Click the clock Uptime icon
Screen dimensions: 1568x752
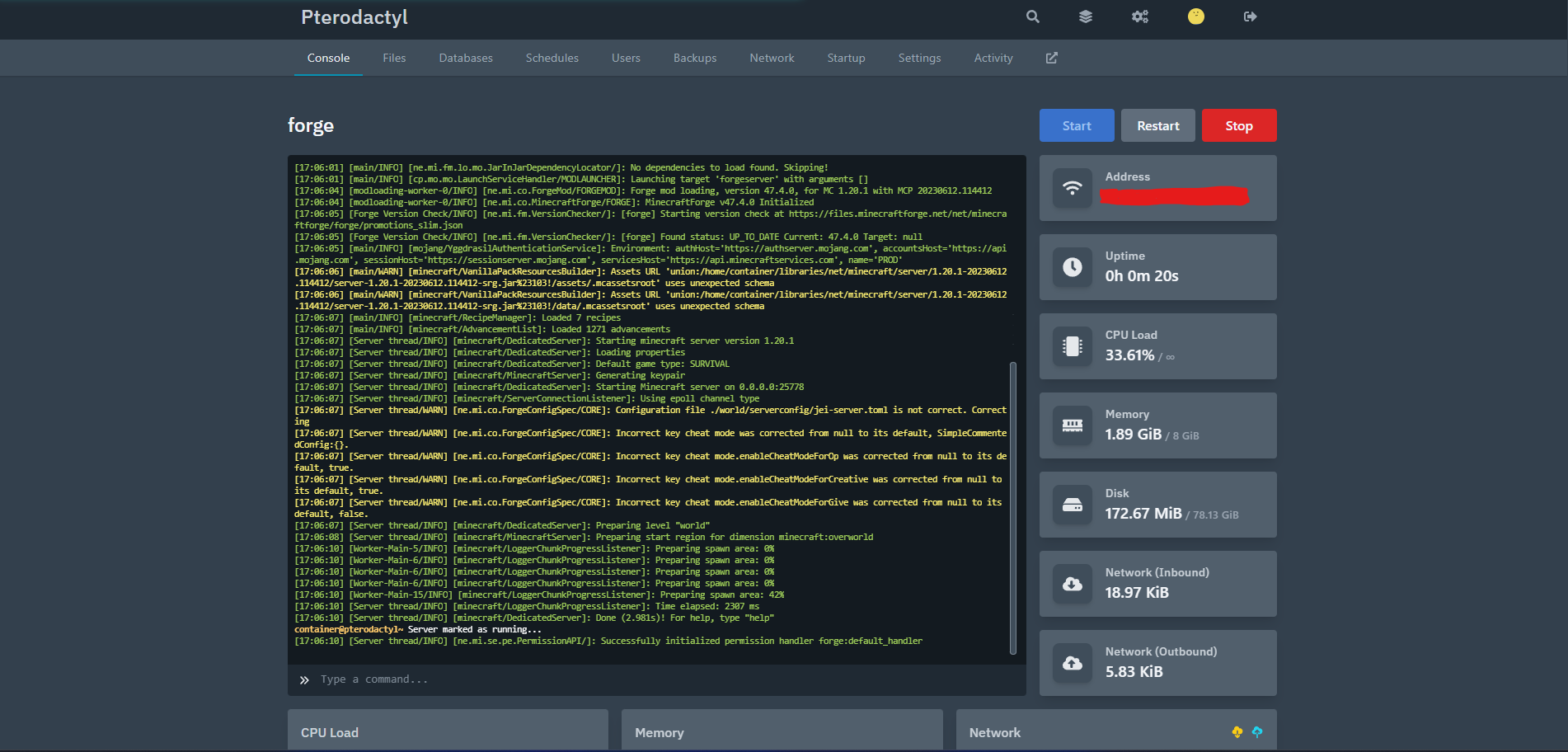click(1073, 267)
